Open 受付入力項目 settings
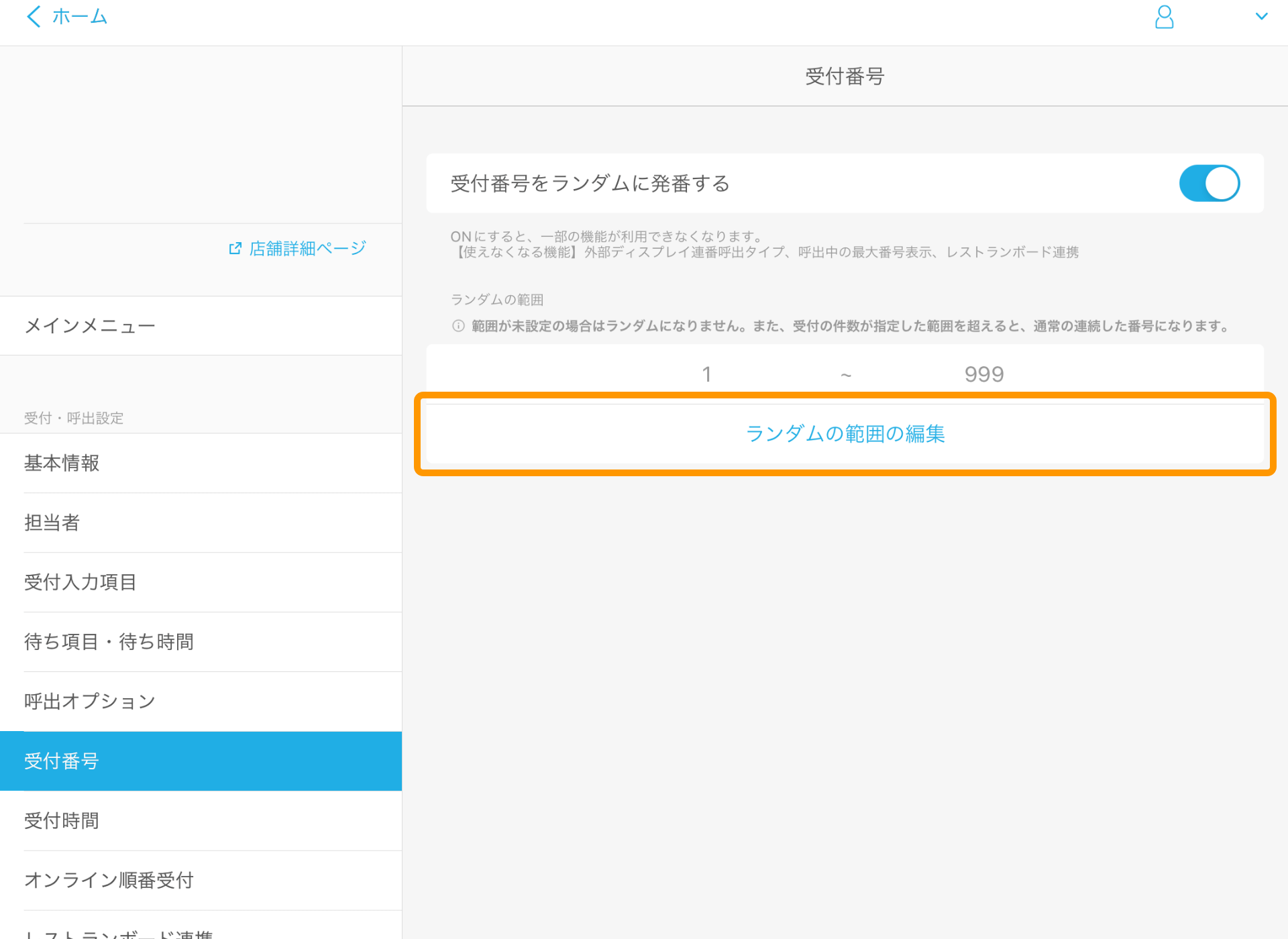The width and height of the screenshot is (1288, 939). [201, 582]
